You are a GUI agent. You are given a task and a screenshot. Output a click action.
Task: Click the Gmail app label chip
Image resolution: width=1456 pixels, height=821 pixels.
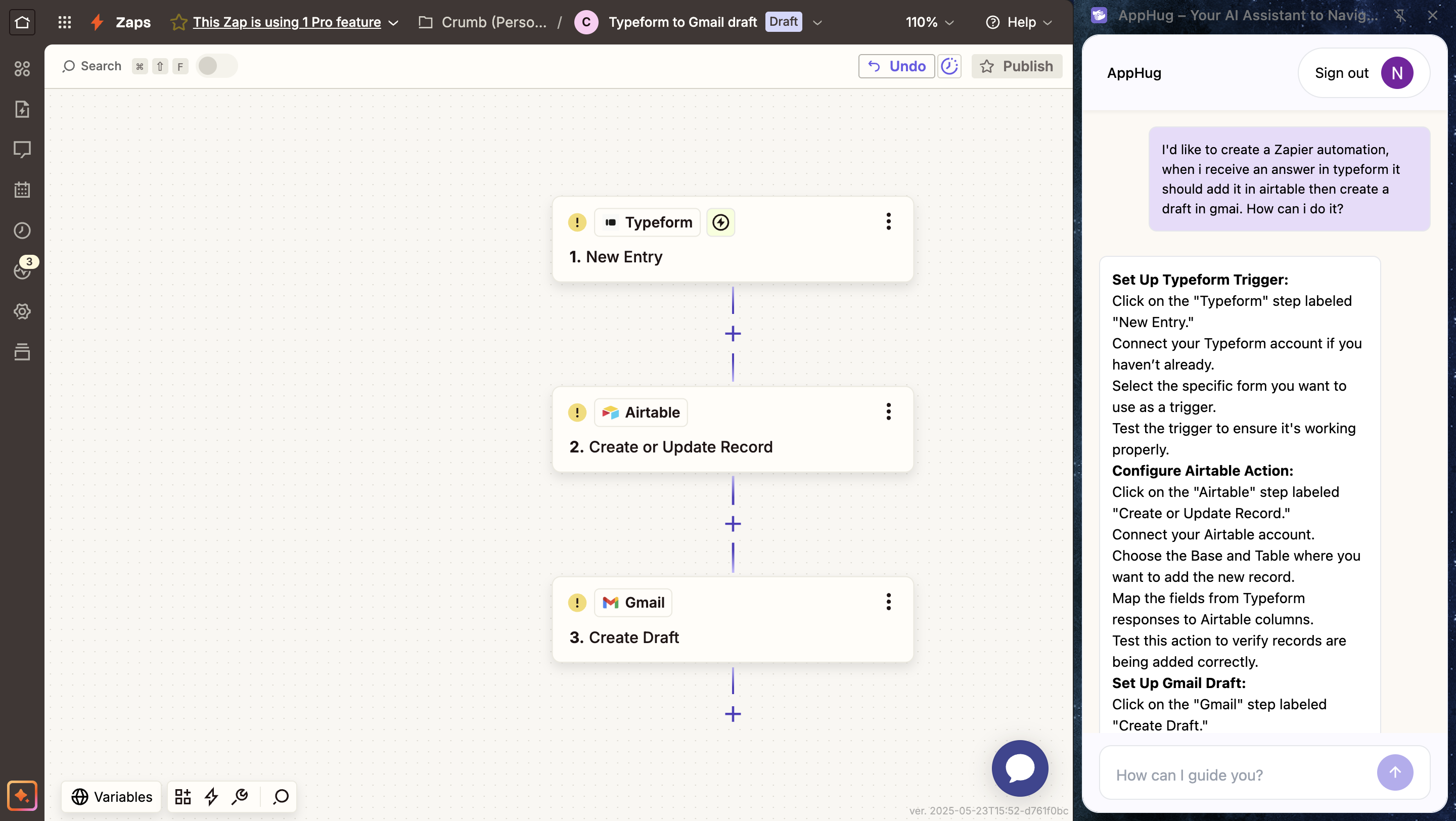point(633,602)
